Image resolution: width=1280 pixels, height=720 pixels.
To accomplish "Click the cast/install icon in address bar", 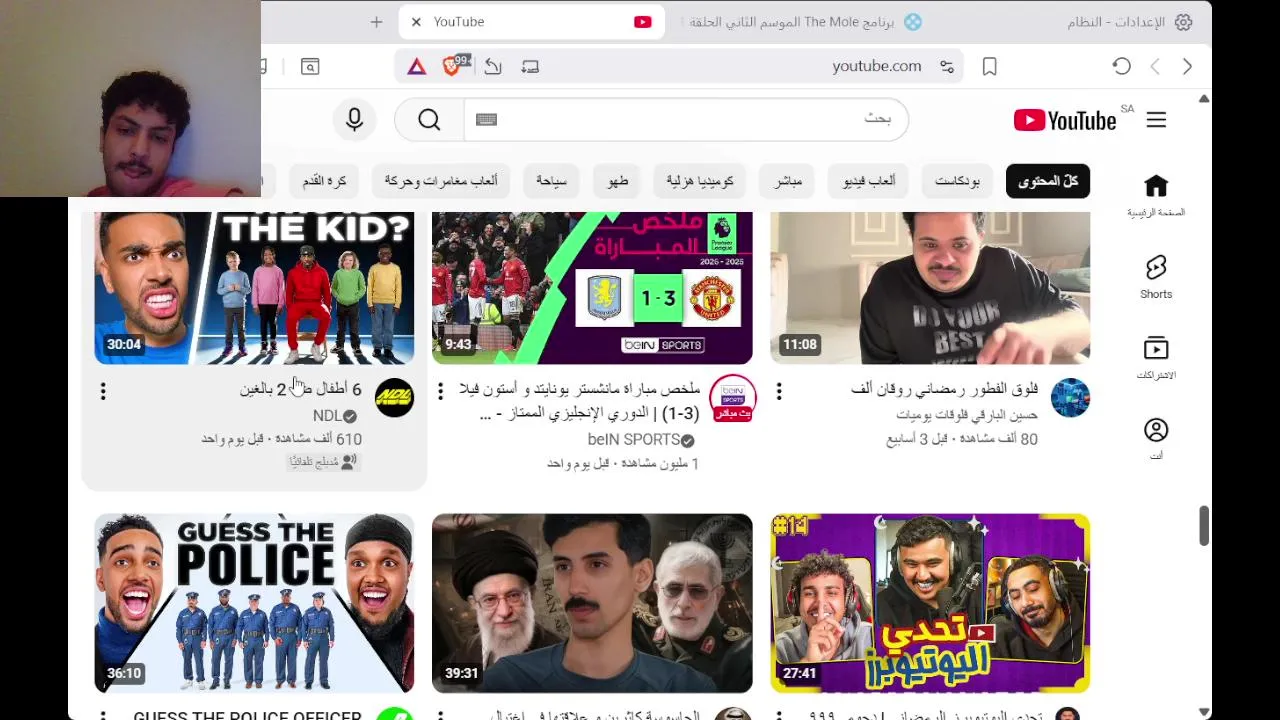I will (x=530, y=66).
